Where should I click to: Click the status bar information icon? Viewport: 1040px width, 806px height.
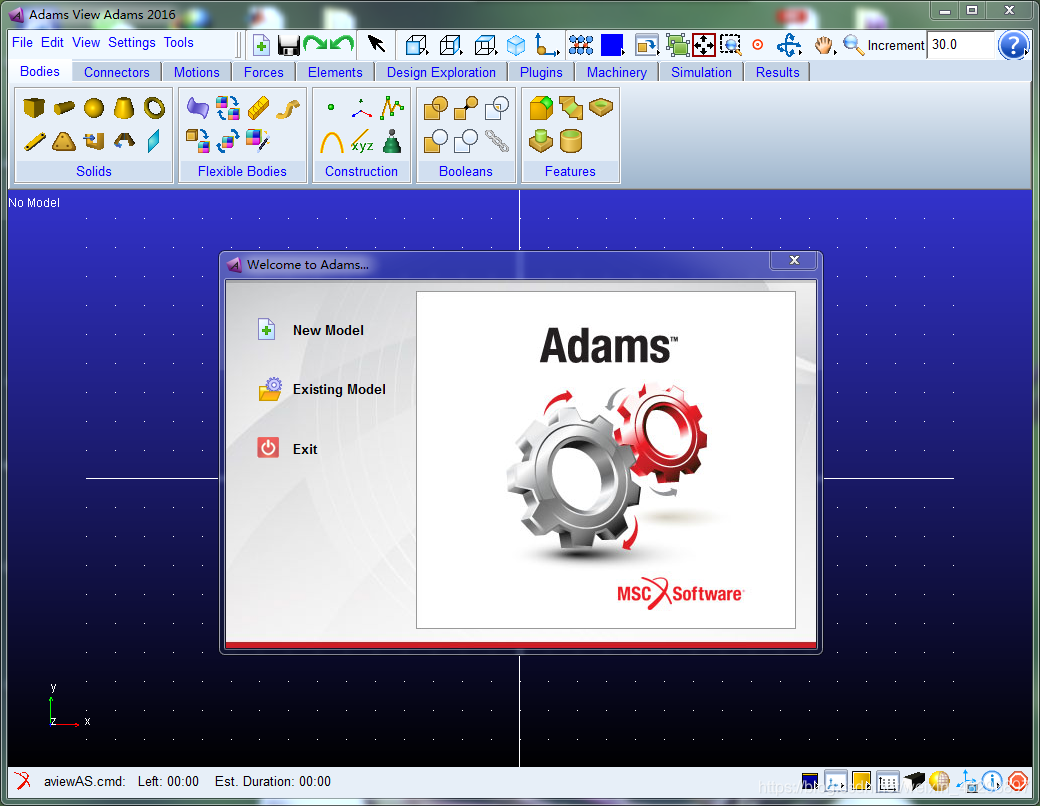point(992,781)
